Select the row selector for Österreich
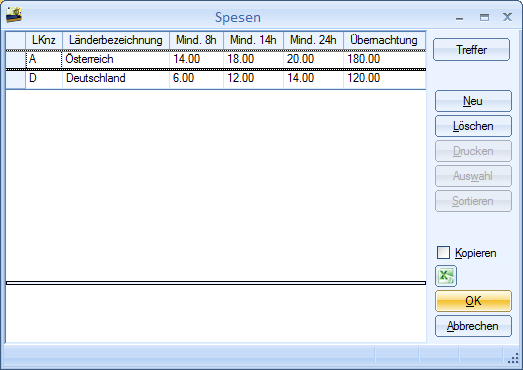This screenshot has height=370, width=523. point(16,59)
